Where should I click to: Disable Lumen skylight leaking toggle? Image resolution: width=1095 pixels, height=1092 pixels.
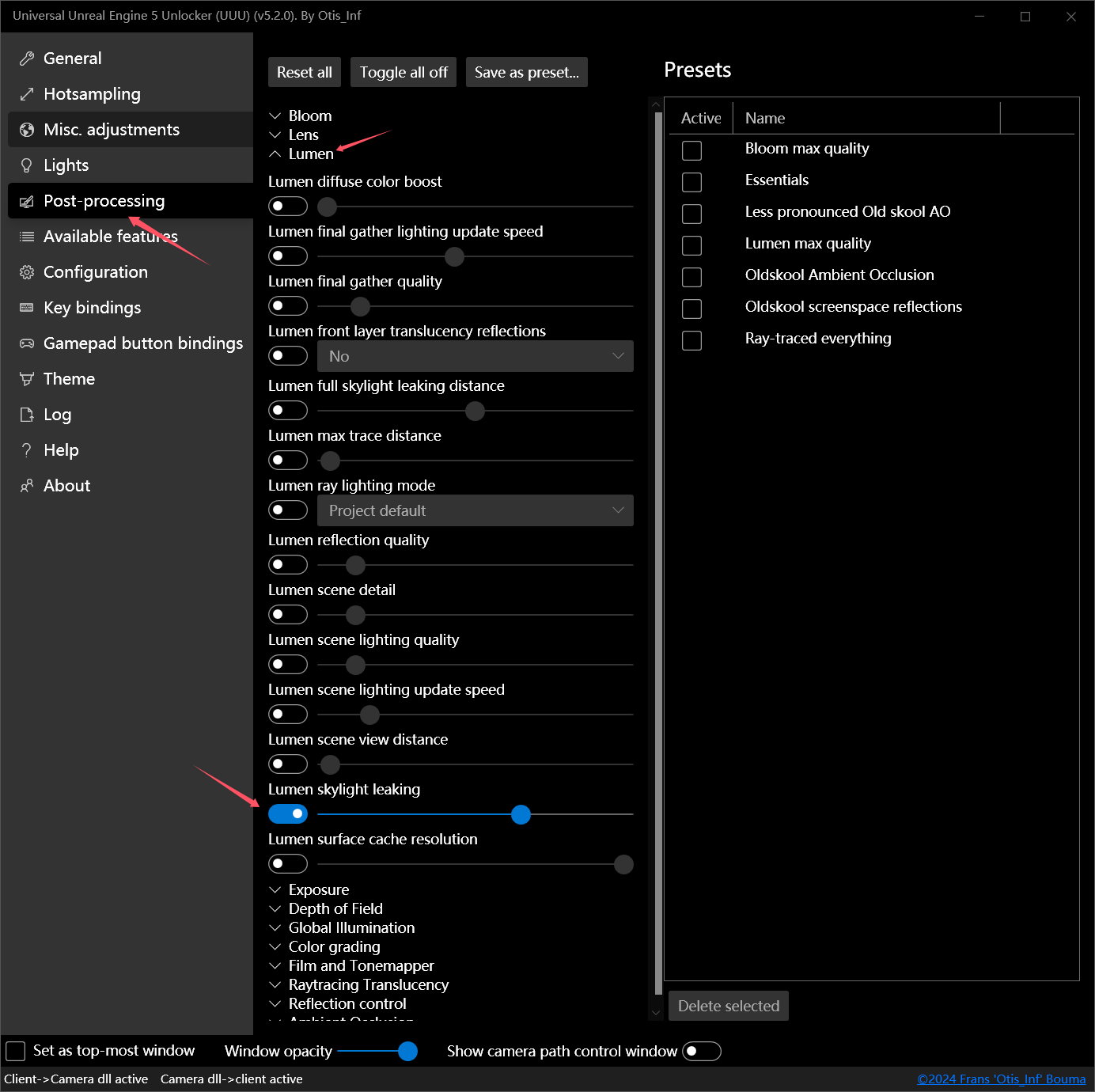[288, 814]
